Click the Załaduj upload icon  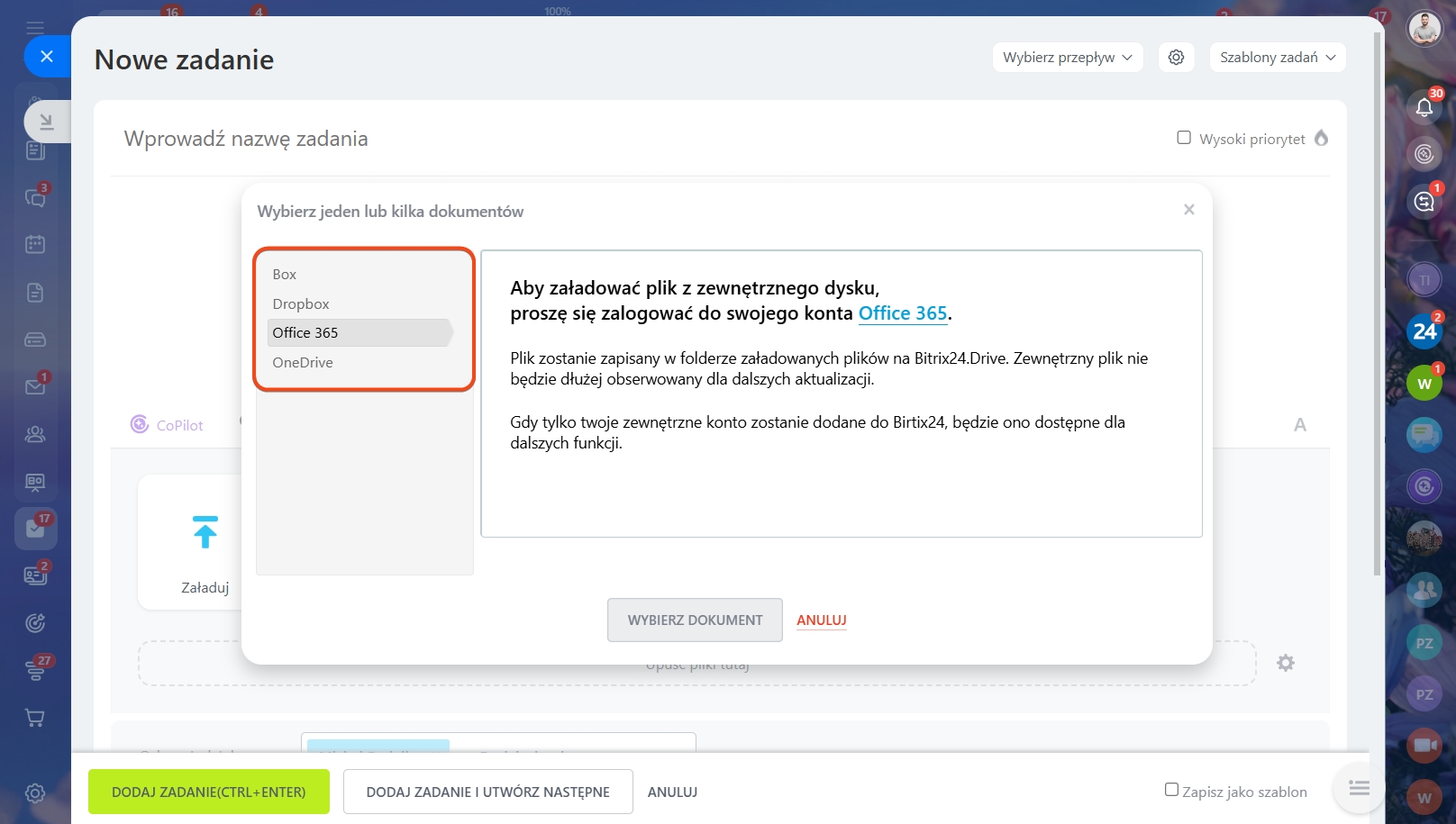(205, 531)
